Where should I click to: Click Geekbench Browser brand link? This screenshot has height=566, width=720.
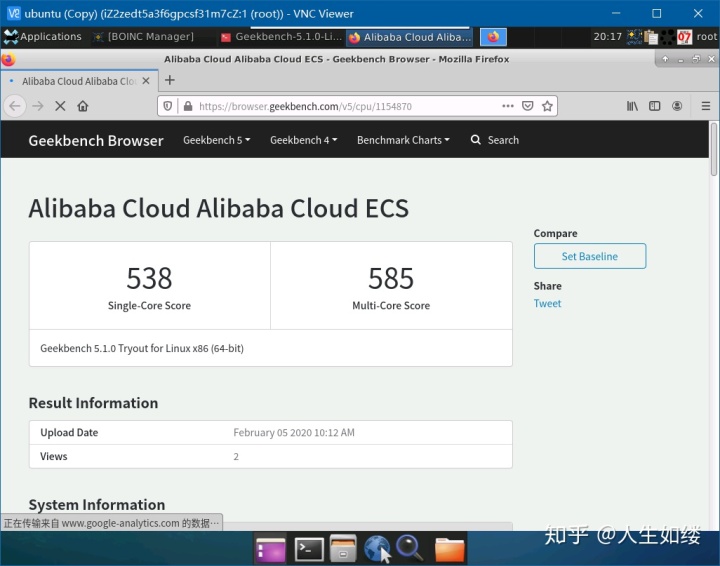[96, 140]
